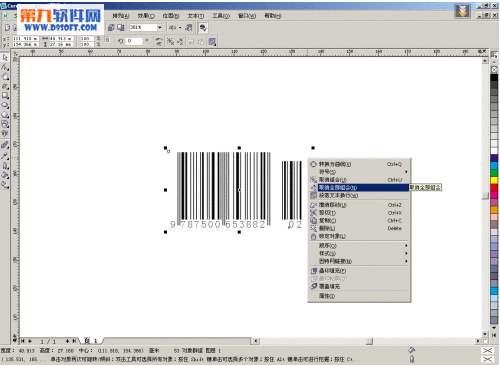500x366 pixels.
Task: Choose 取消全部组合 in context menu
Action: point(359,187)
